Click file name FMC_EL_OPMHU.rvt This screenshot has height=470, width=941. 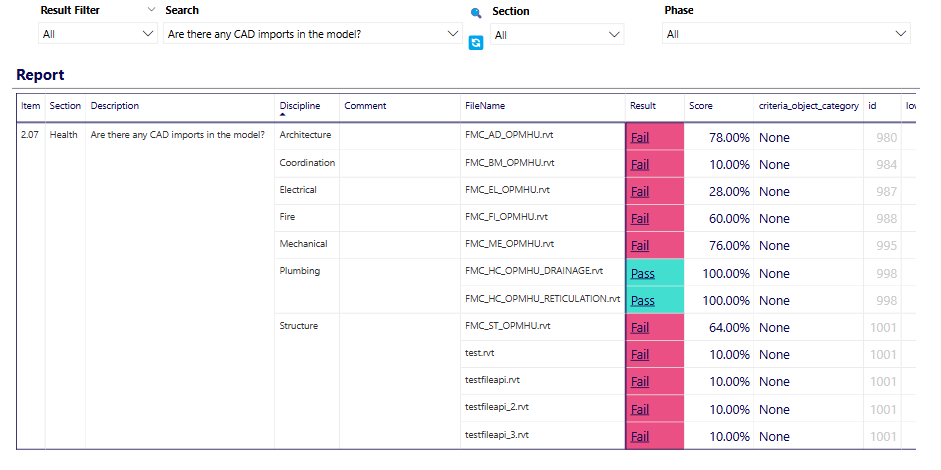click(x=507, y=190)
